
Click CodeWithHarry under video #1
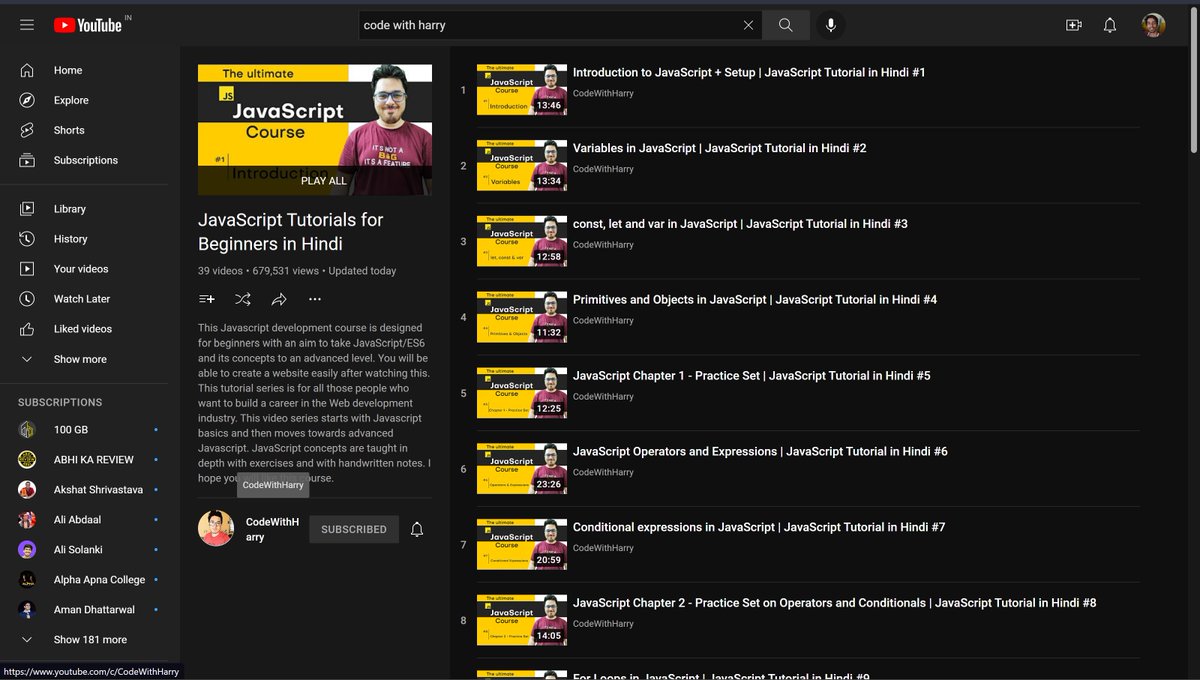coord(603,93)
